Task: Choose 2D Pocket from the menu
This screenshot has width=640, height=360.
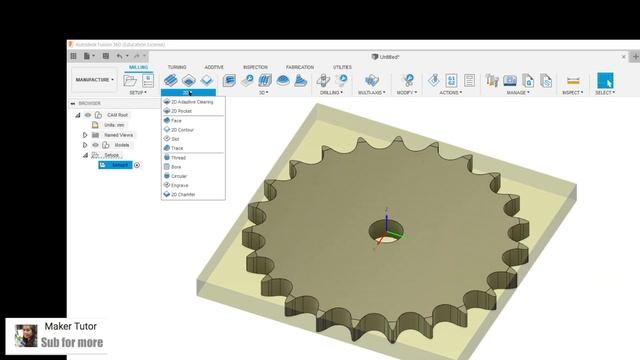Action: [x=193, y=111]
